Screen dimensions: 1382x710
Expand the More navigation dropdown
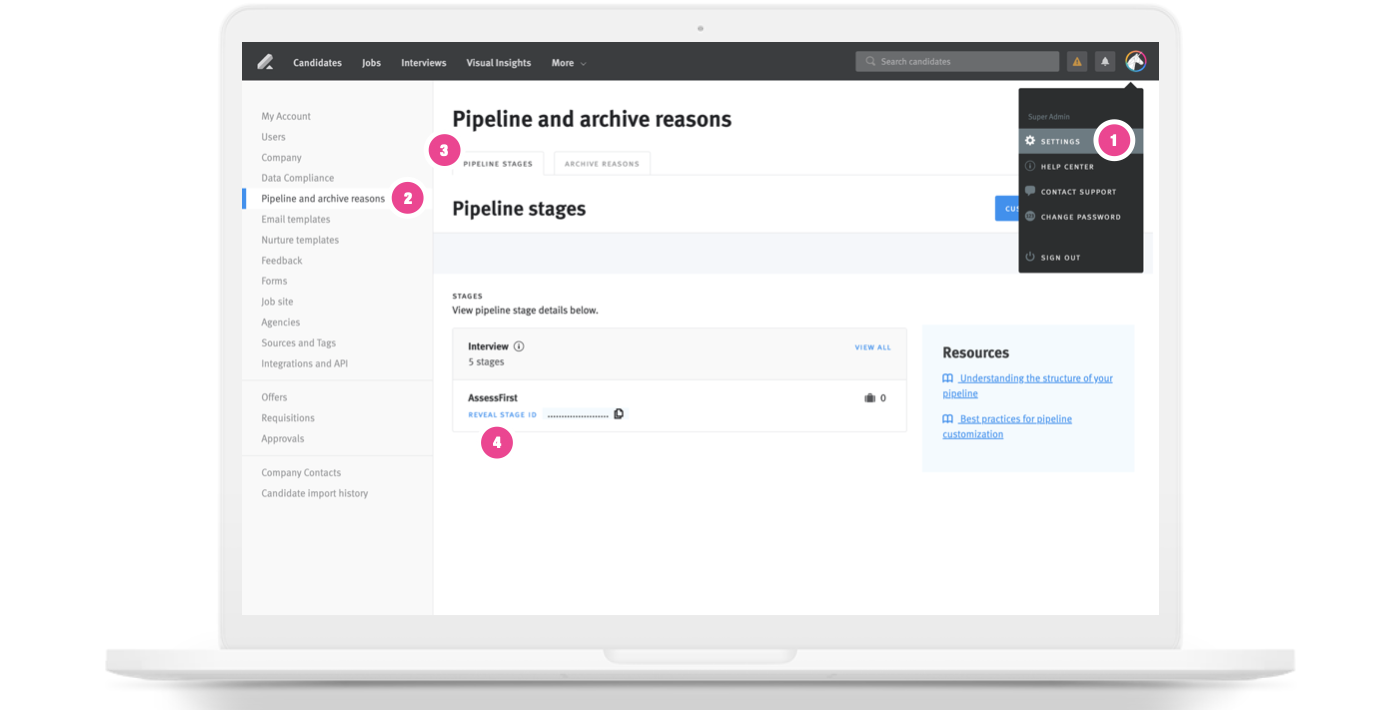(x=568, y=63)
